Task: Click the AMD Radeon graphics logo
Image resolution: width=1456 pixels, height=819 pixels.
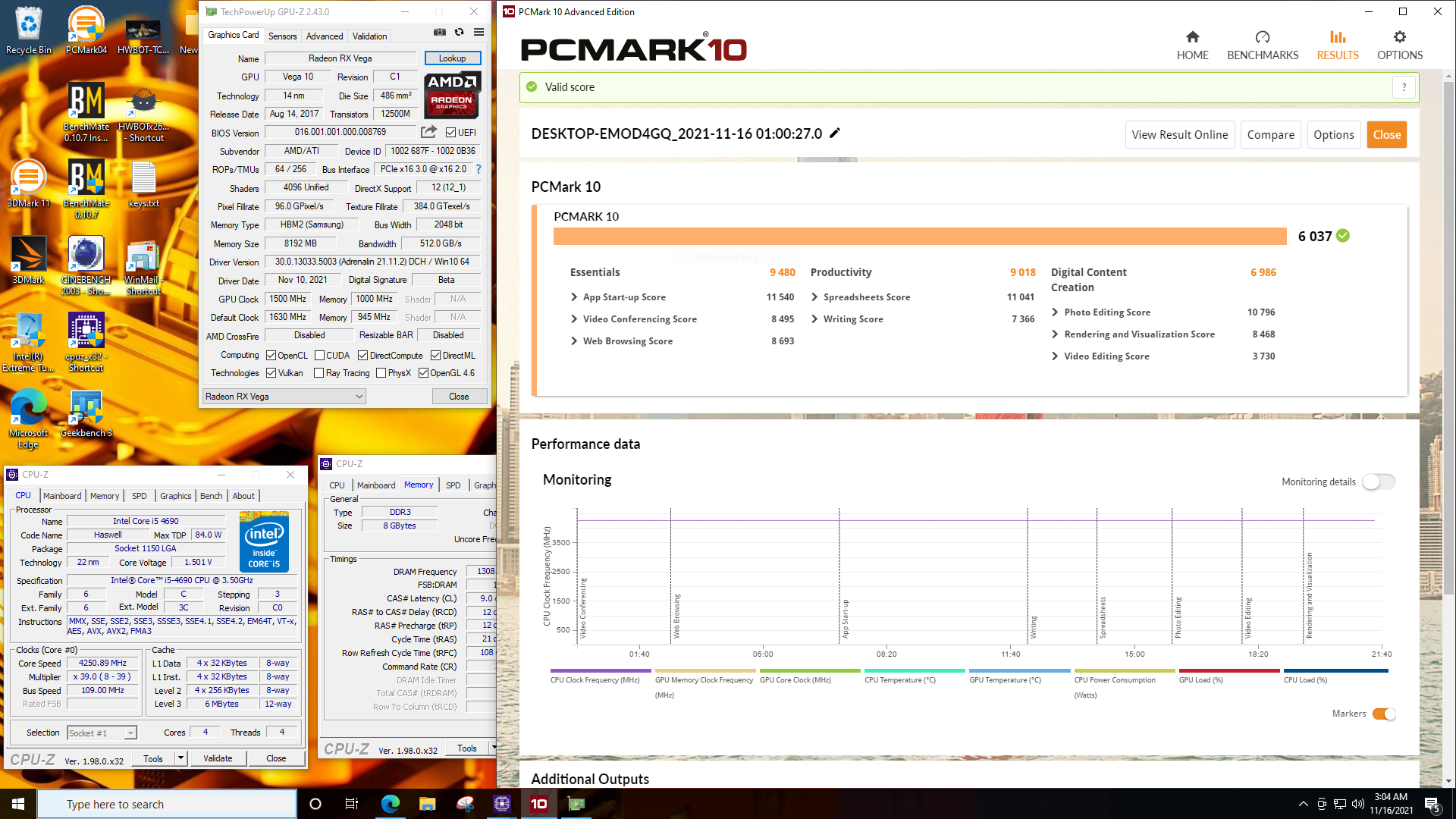Action: coord(452,95)
